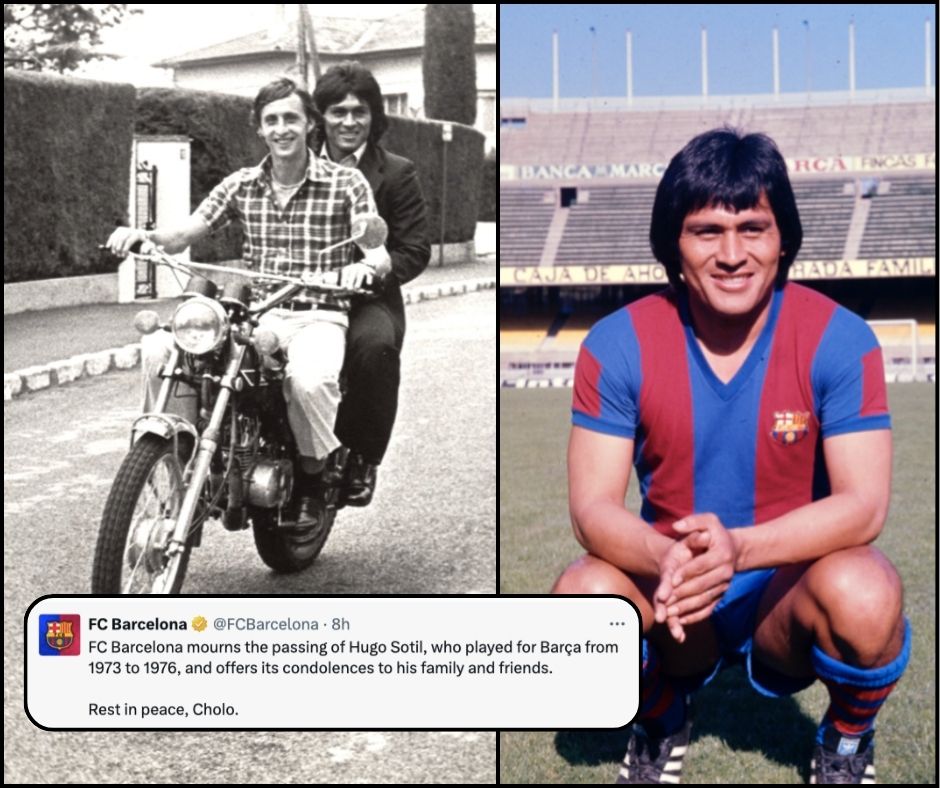
Task: Click the 'Rest in peace, Cholo.' line
Action: pyautogui.click(x=163, y=709)
